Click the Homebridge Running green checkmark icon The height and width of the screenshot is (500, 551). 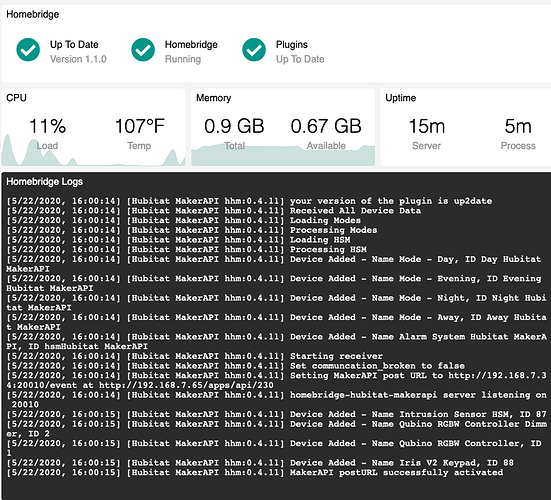pos(143,50)
